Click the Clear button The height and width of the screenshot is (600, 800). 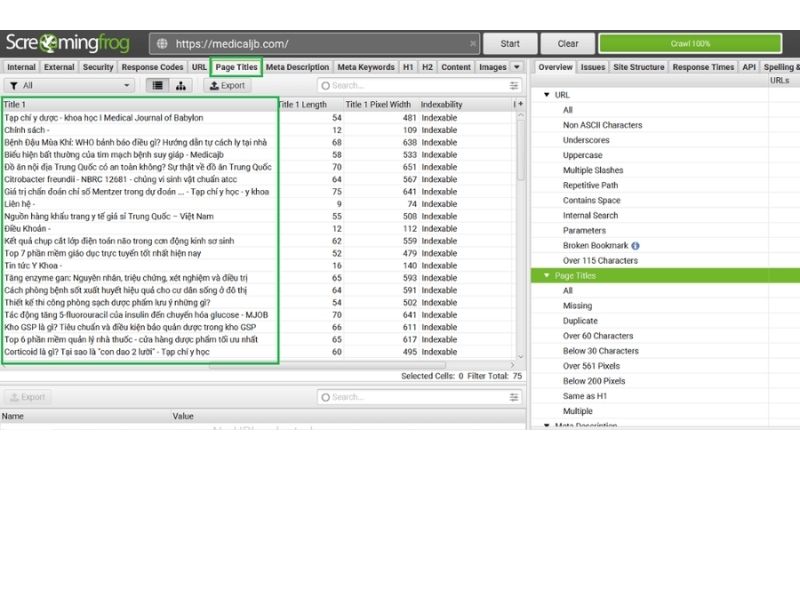(568, 44)
